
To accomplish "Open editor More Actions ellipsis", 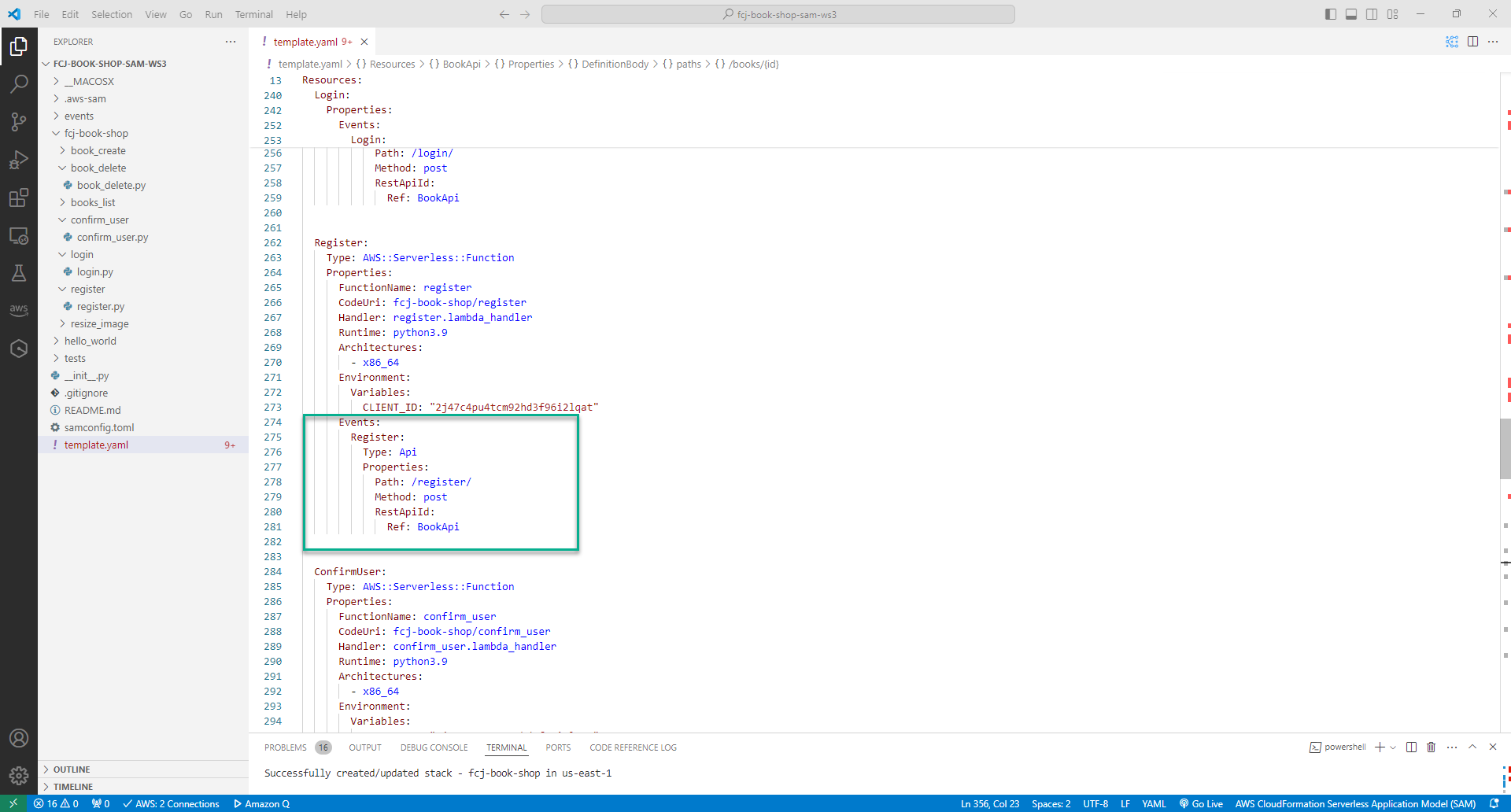I will [x=1493, y=42].
